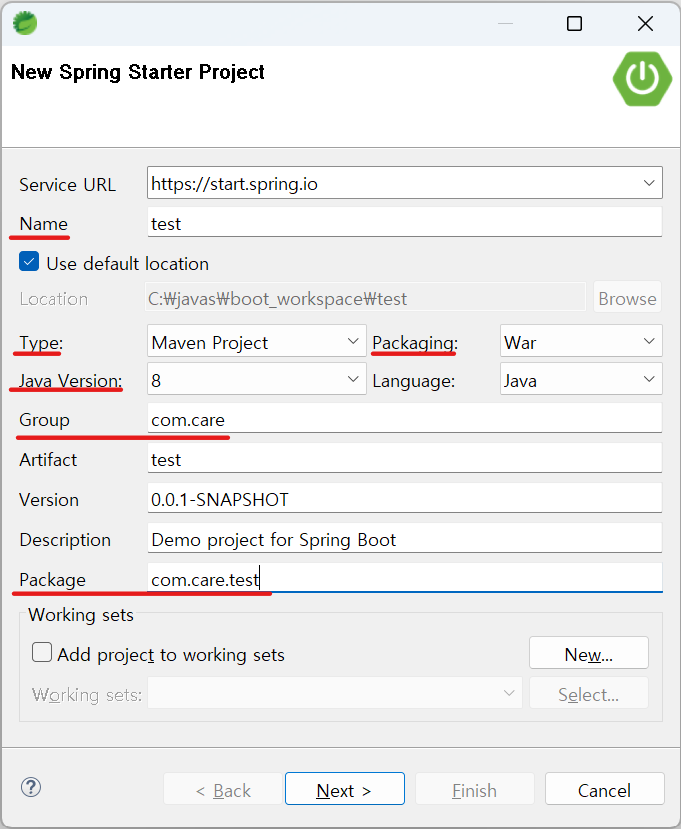This screenshot has width=681, height=829.
Task: Click the Spring leaf icon in title bar
Action: pos(25,23)
